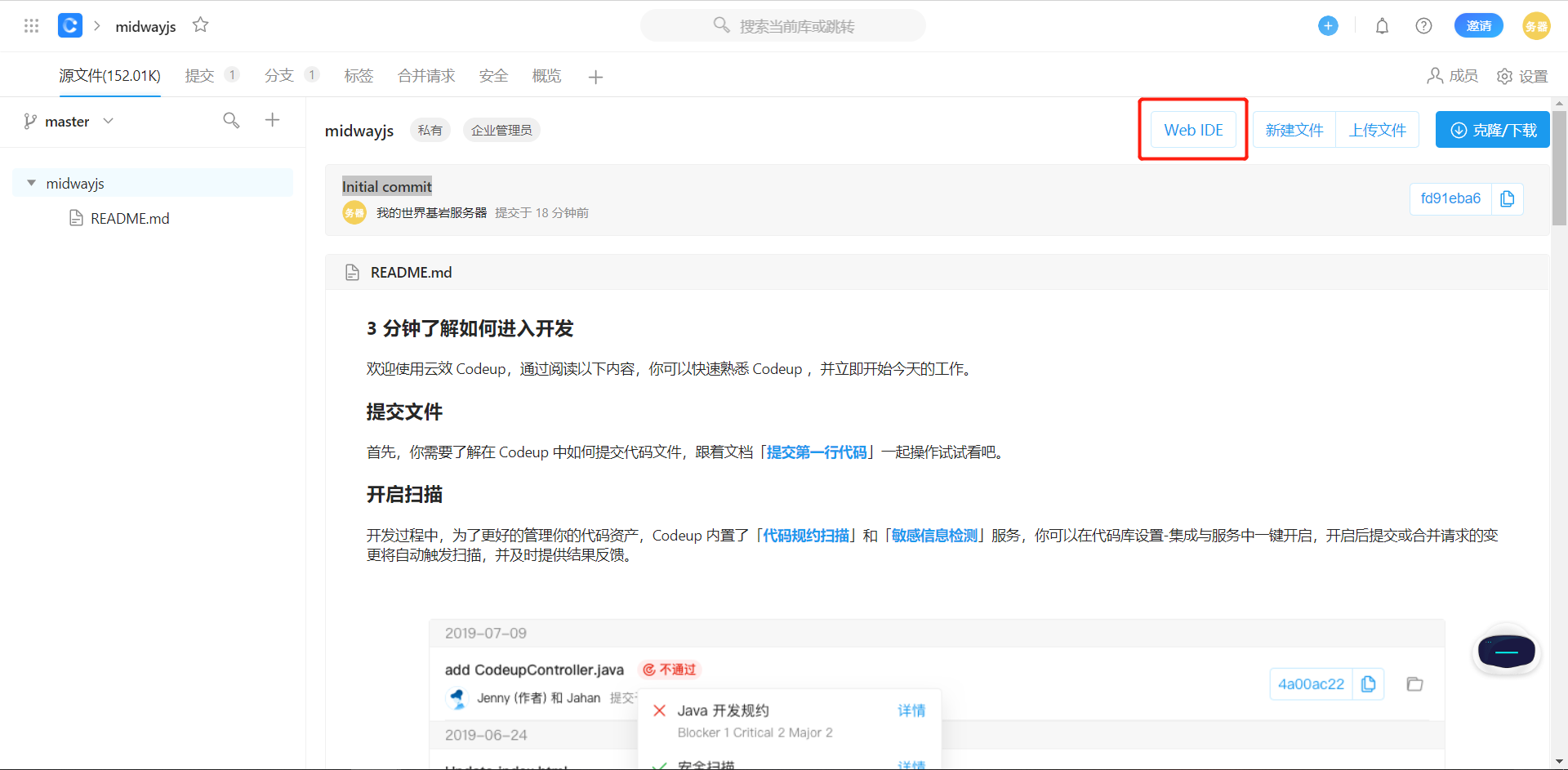Click the Web IDE button
This screenshot has width=1568, height=770.
click(x=1193, y=131)
